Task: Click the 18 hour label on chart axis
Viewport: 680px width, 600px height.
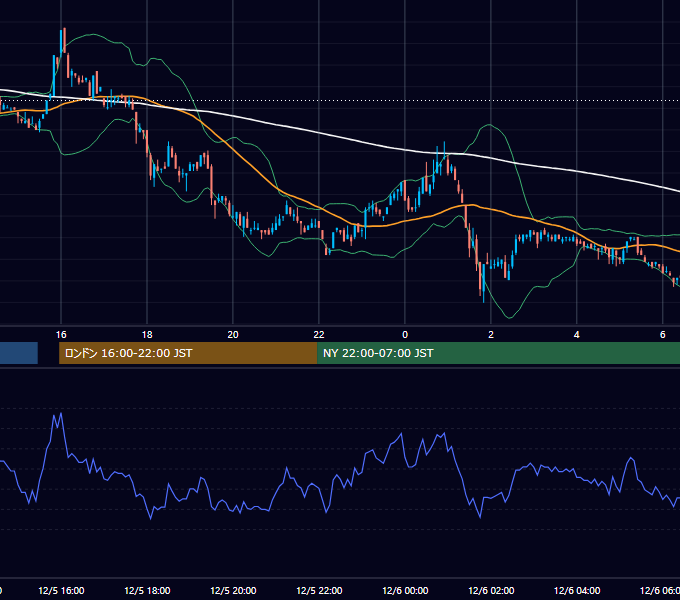Action: 147,335
